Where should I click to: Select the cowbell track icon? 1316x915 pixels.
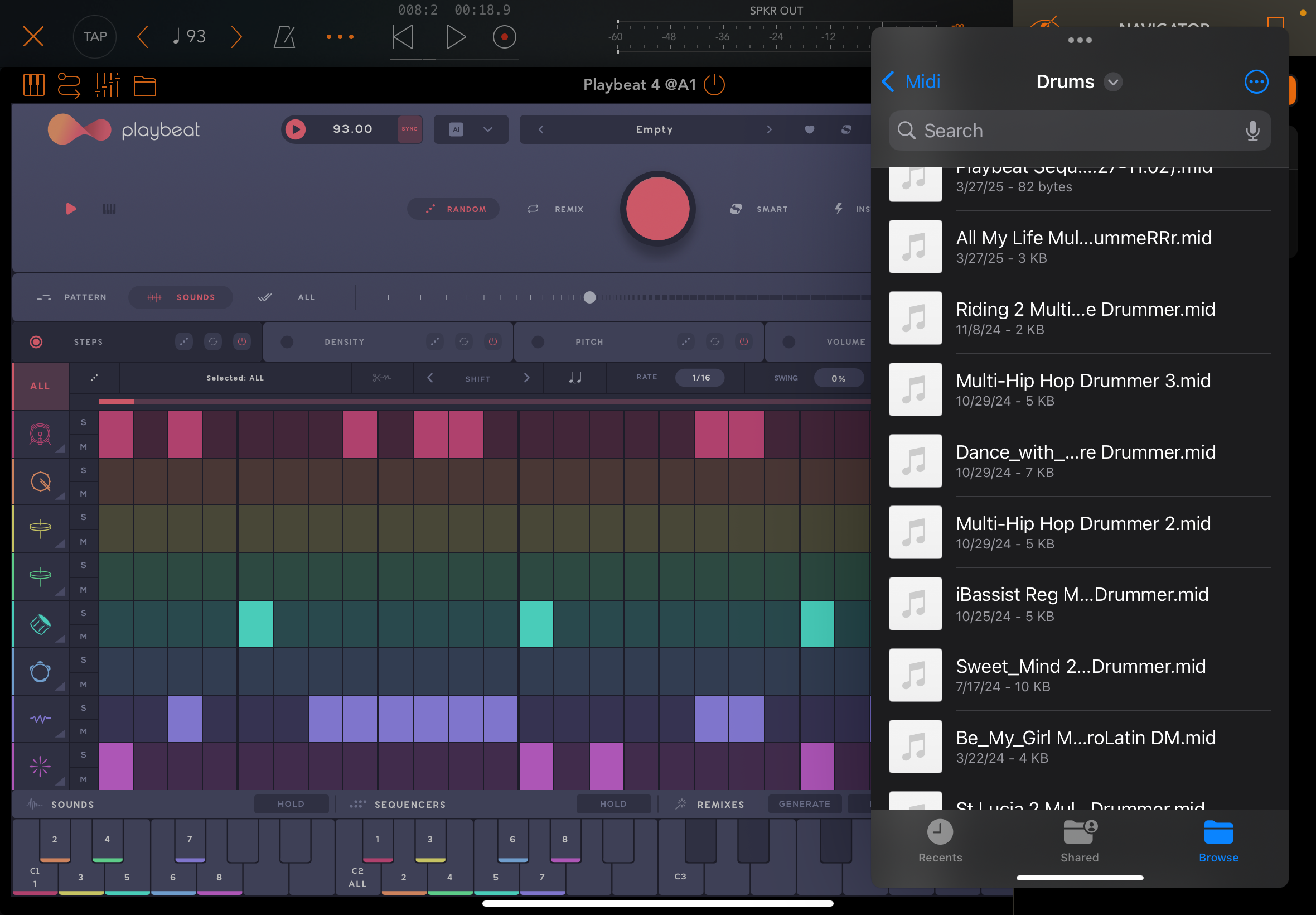(40, 624)
